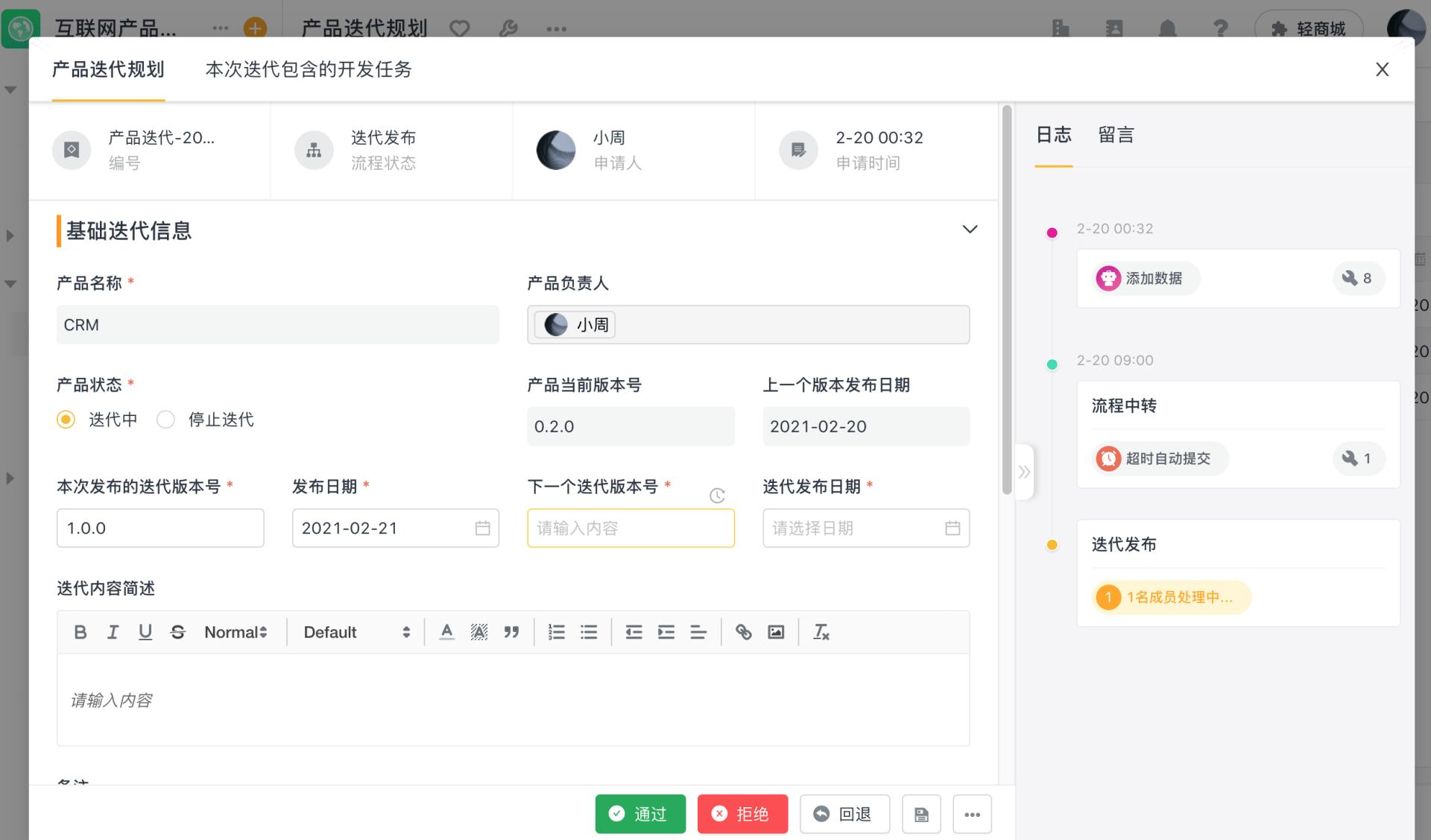Open the 留言 tab

(1116, 135)
